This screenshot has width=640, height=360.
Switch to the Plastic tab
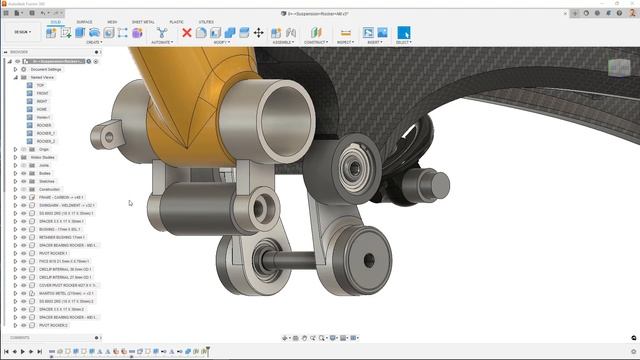pyautogui.click(x=176, y=22)
